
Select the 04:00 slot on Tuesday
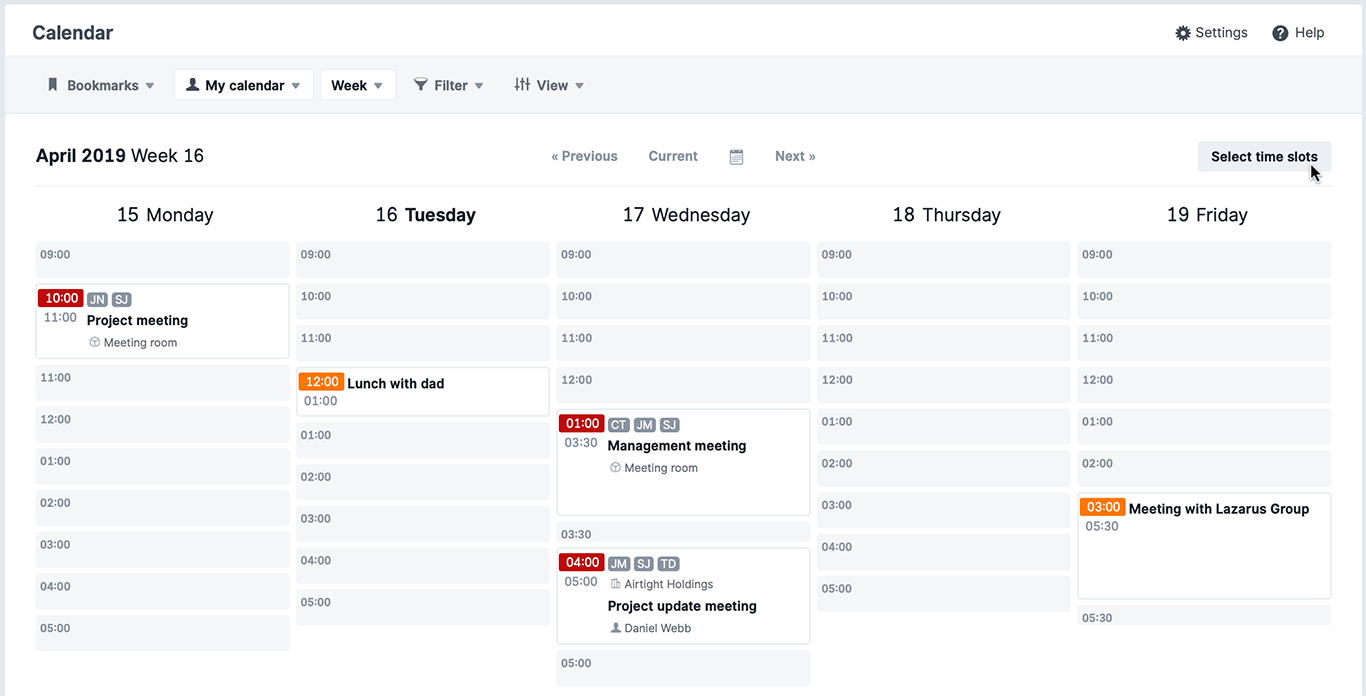(x=423, y=566)
